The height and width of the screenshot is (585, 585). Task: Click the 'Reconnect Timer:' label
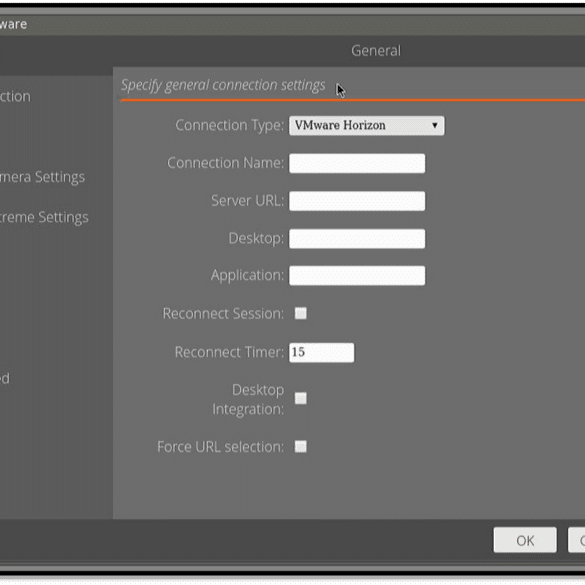229,352
